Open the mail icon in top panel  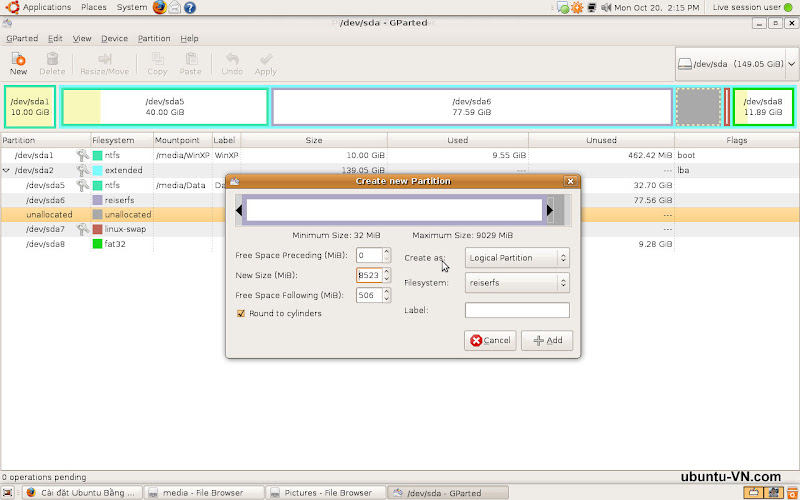174,7
